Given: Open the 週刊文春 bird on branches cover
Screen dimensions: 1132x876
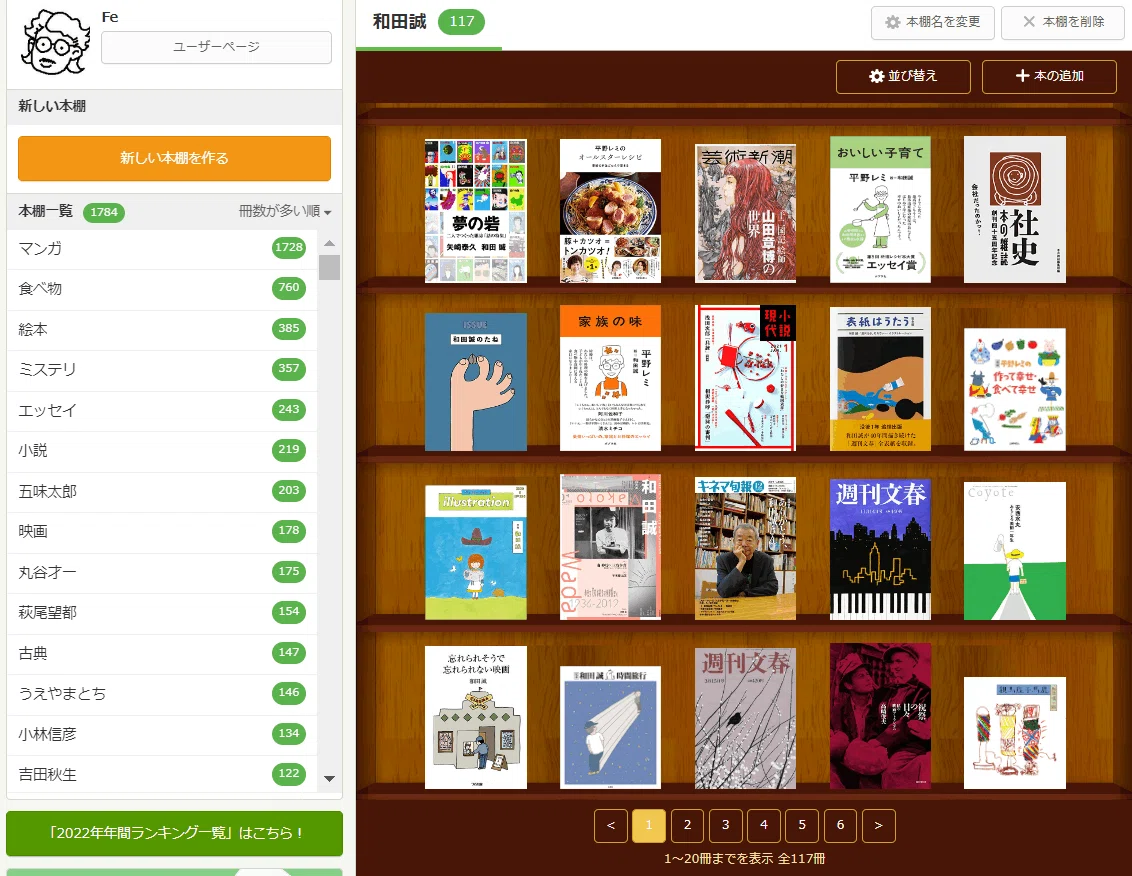Looking at the screenshot, I should coord(745,719).
